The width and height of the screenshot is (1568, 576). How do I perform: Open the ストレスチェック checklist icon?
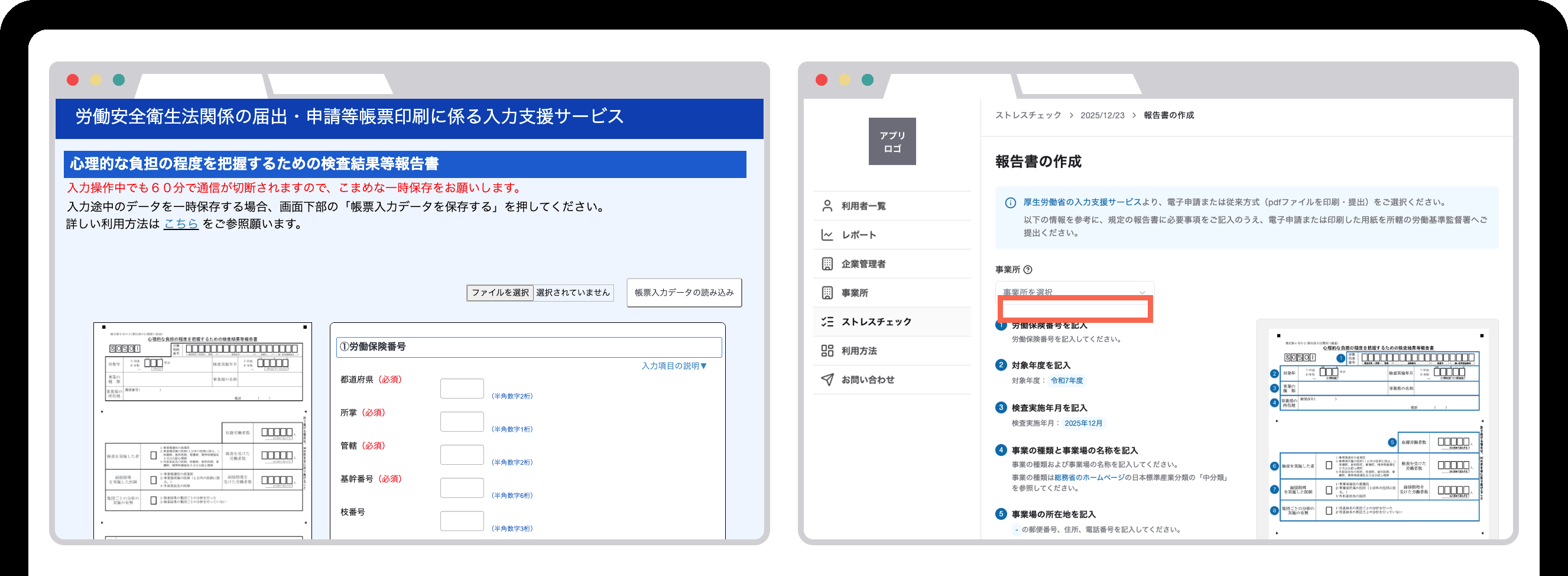coord(827,322)
